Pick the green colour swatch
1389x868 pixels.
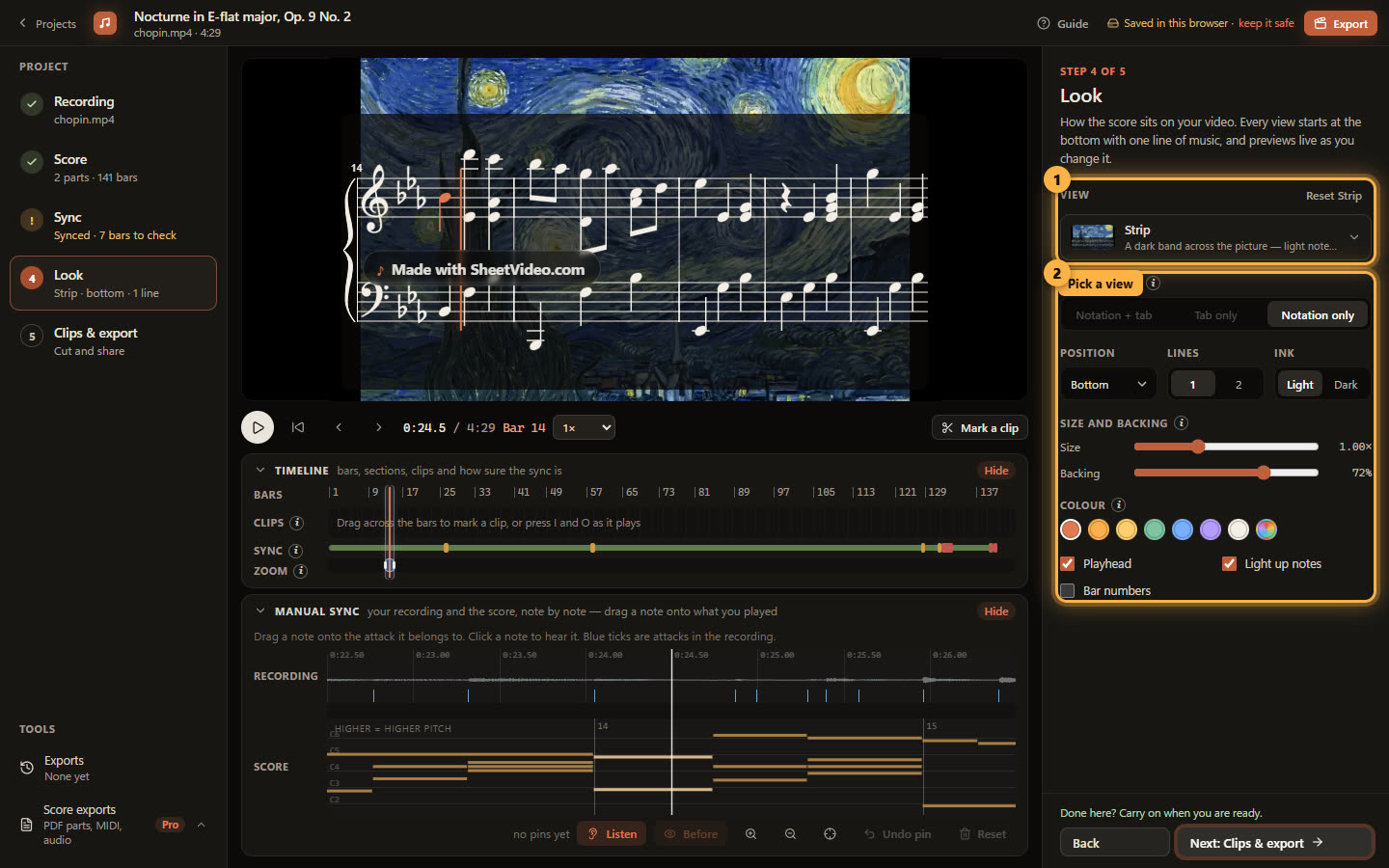point(1155,529)
